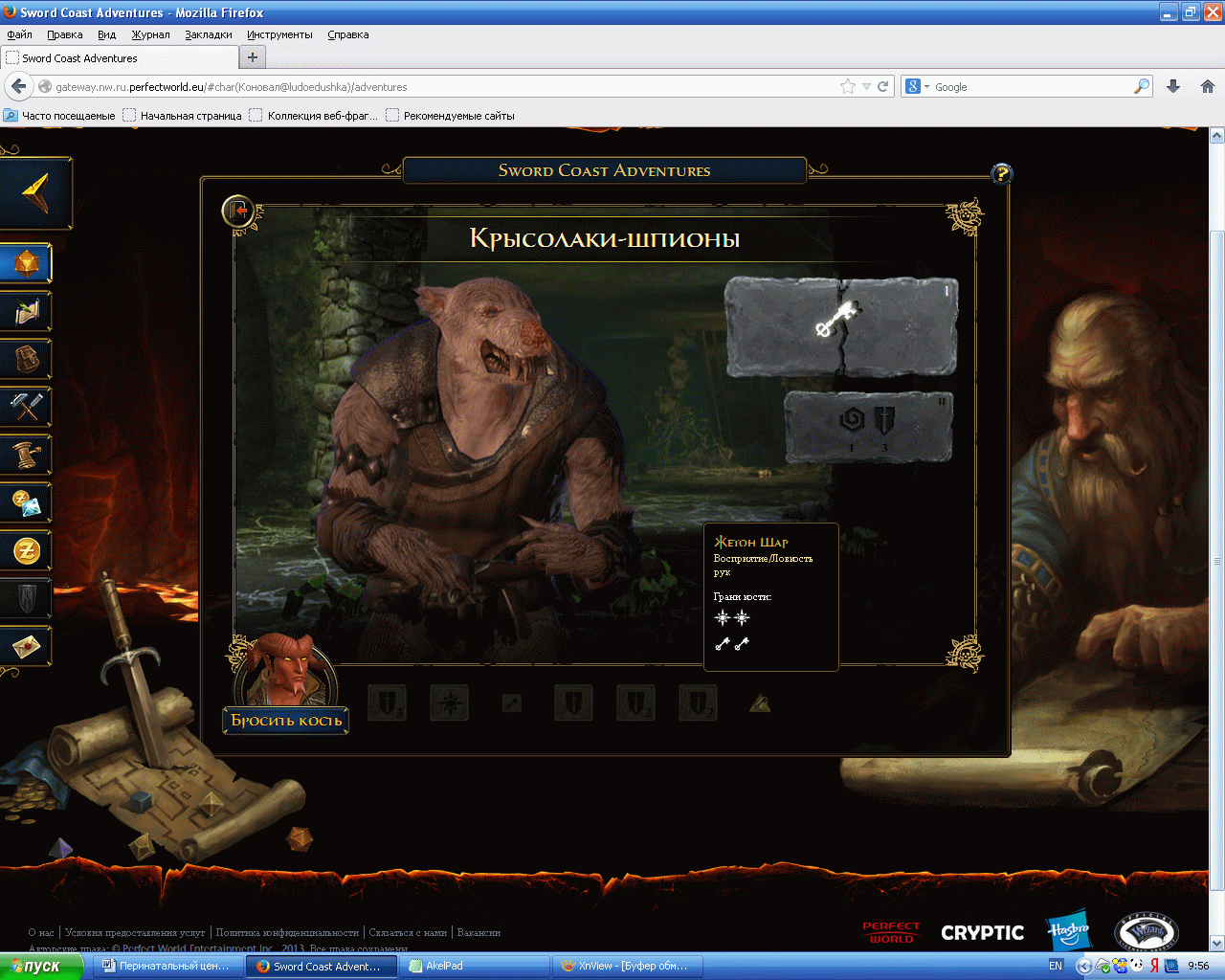Screen dimensions: 1225x980
Task: Open the Firefox downloads arrow icon
Action: [x=1173, y=86]
